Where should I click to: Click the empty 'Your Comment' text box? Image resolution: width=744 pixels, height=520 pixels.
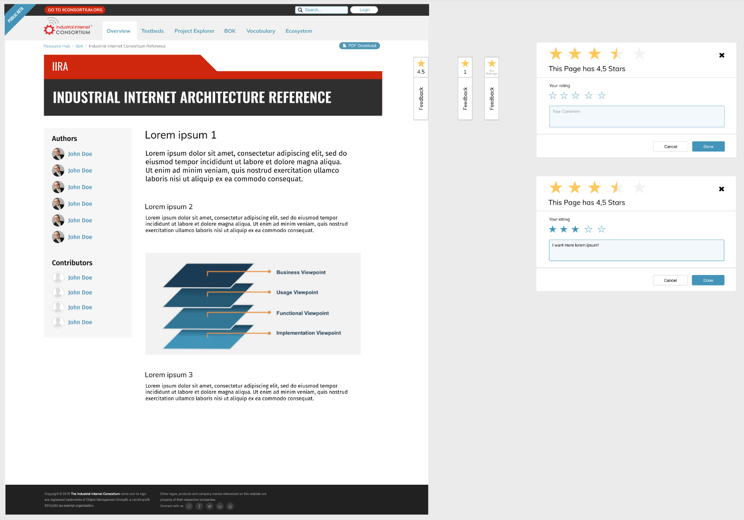pos(637,116)
